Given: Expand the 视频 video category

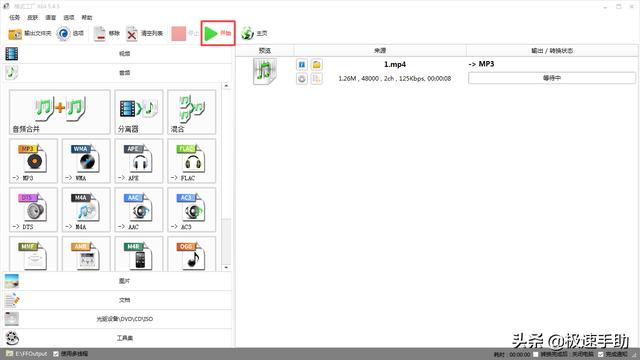Looking at the screenshot, I should (118, 53).
